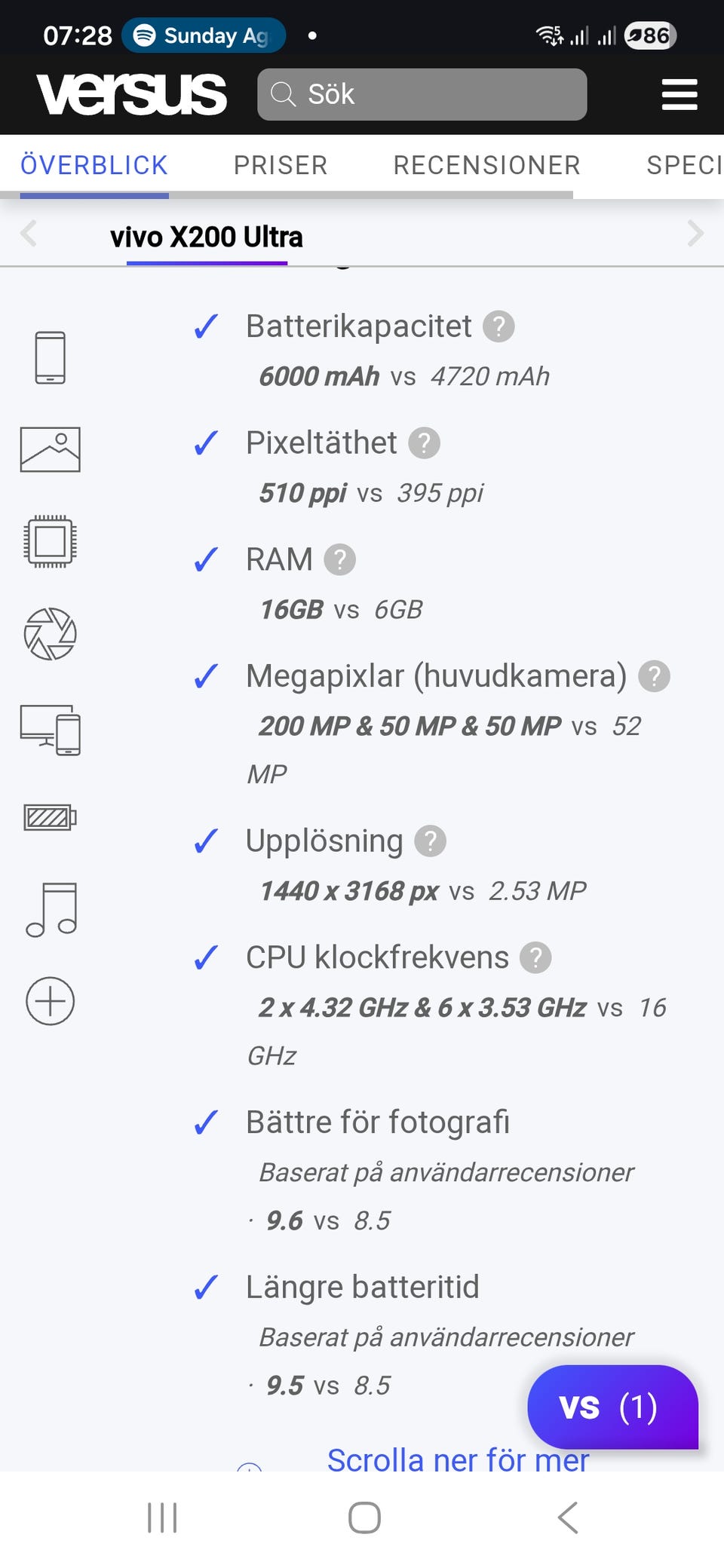This screenshot has height=1568, width=724.
Task: Switch to the PRISER tab
Action: click(x=281, y=165)
